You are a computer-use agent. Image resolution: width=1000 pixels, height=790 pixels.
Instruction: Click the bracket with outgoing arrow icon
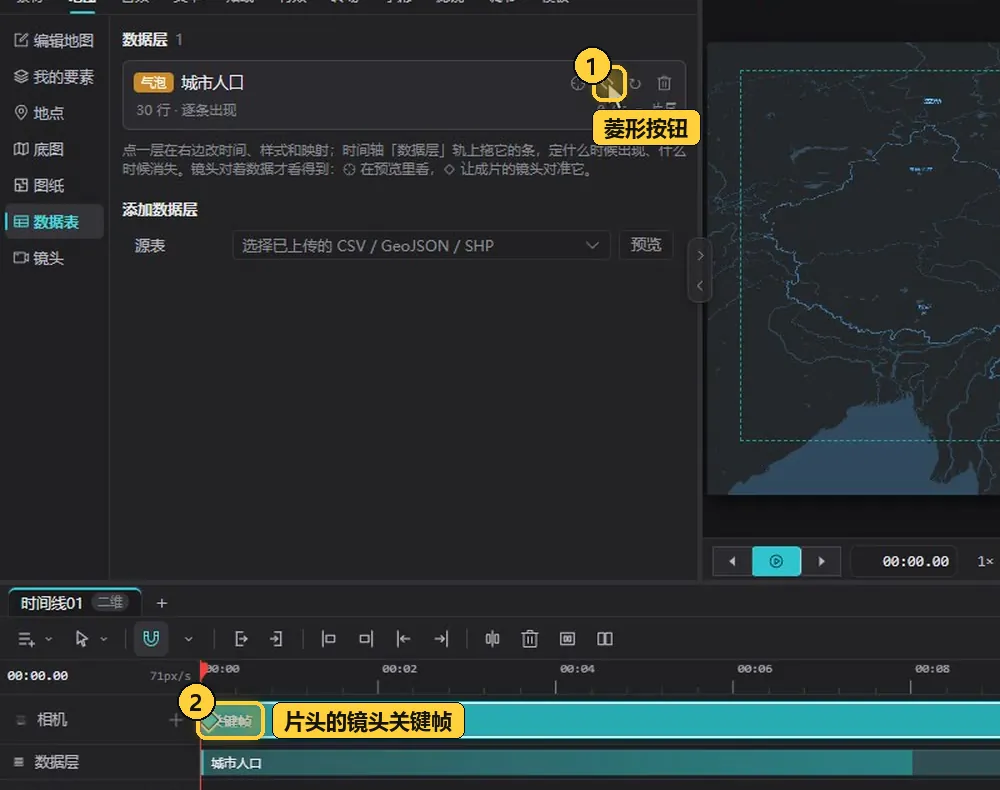click(x=241, y=639)
